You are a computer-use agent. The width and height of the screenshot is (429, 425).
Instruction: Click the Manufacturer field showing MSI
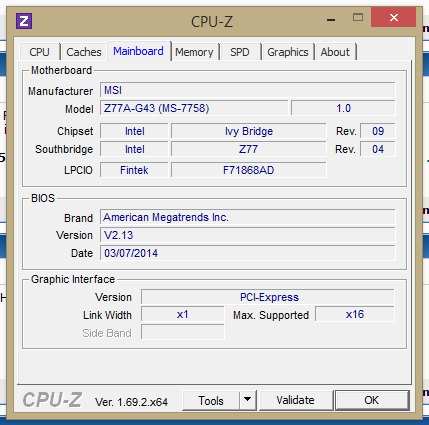click(x=248, y=90)
